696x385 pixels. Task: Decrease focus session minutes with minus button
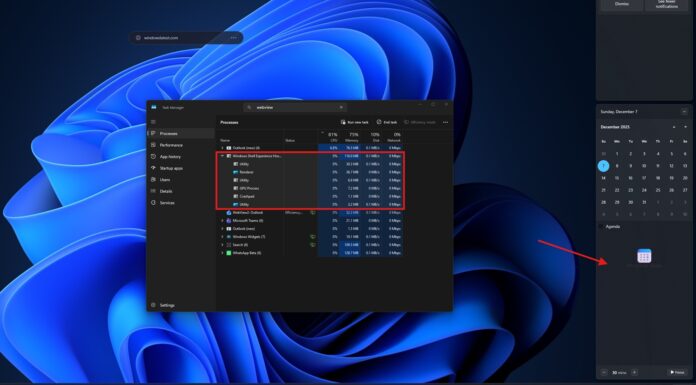click(604, 372)
